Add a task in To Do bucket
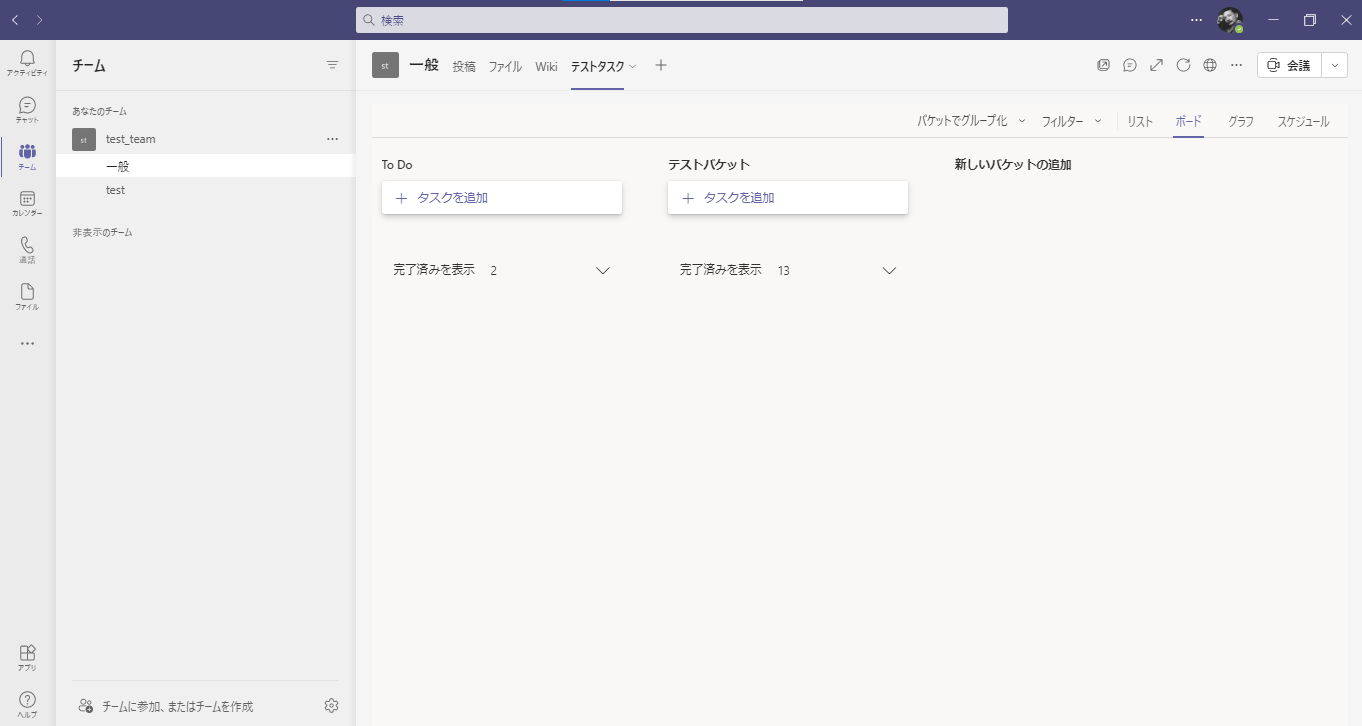The height and width of the screenshot is (726, 1362). click(502, 198)
